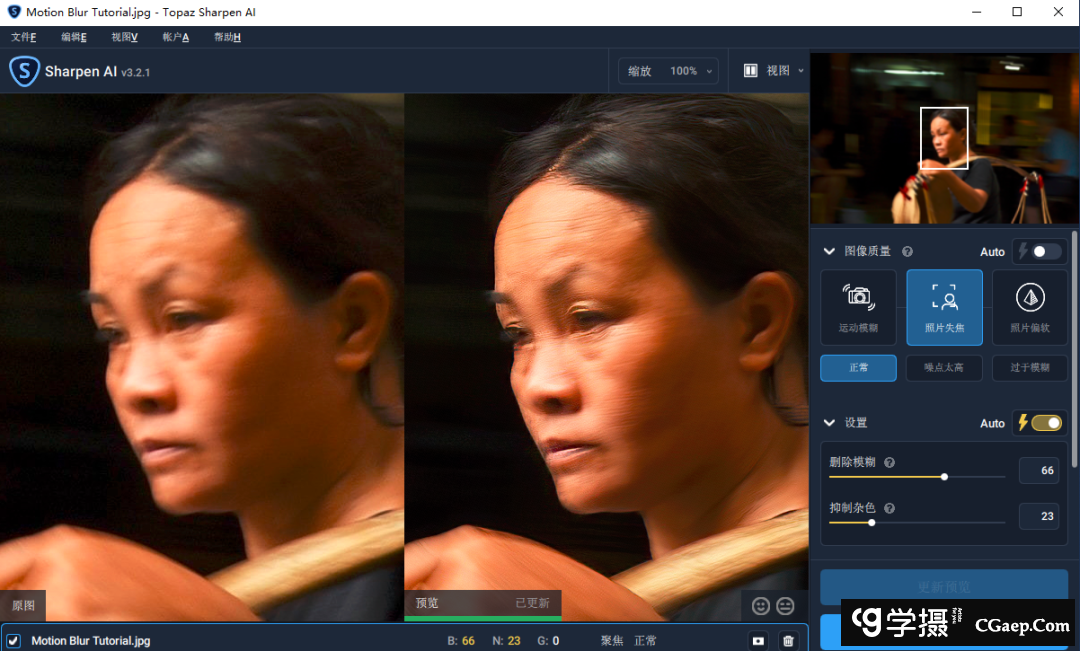Collapse the 图像质量 section

click(829, 252)
